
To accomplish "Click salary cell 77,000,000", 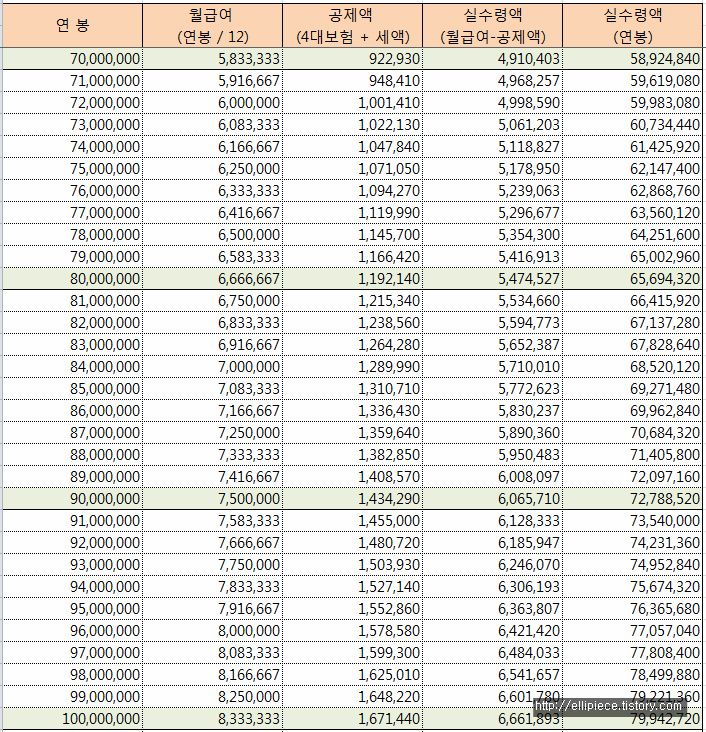I will tap(72, 212).
